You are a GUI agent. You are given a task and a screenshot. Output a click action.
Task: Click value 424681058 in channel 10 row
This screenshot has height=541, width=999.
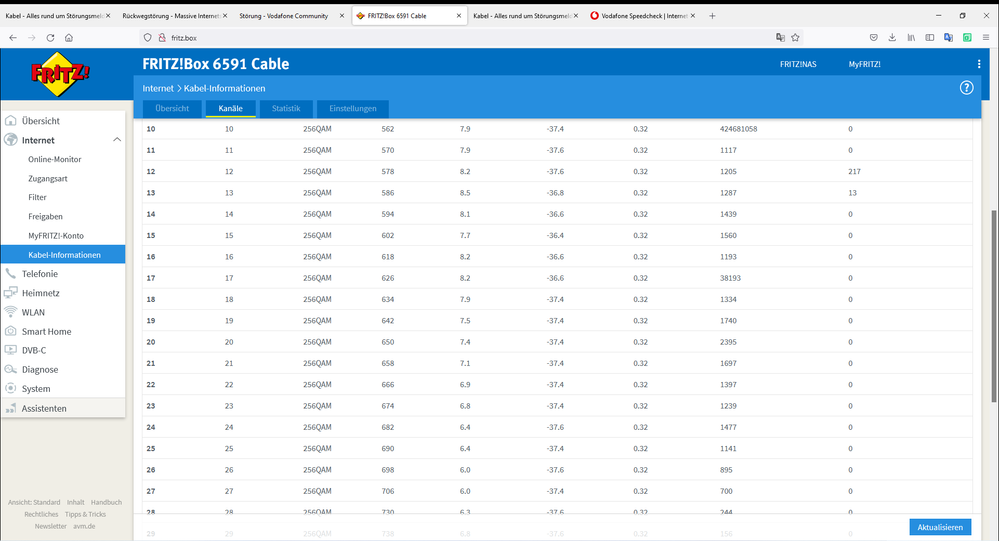pos(738,129)
